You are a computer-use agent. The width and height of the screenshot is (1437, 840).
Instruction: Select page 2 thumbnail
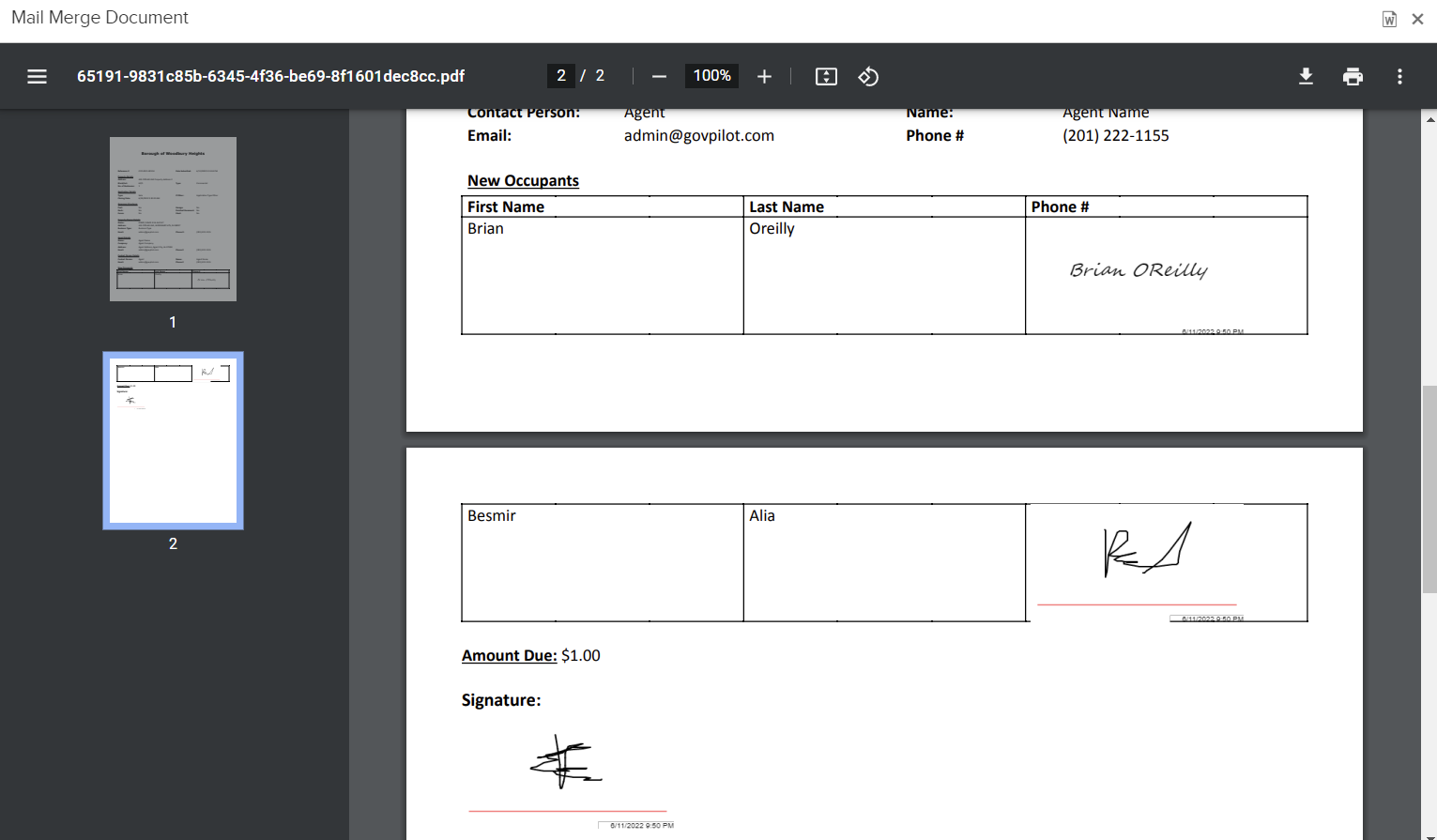(x=173, y=440)
